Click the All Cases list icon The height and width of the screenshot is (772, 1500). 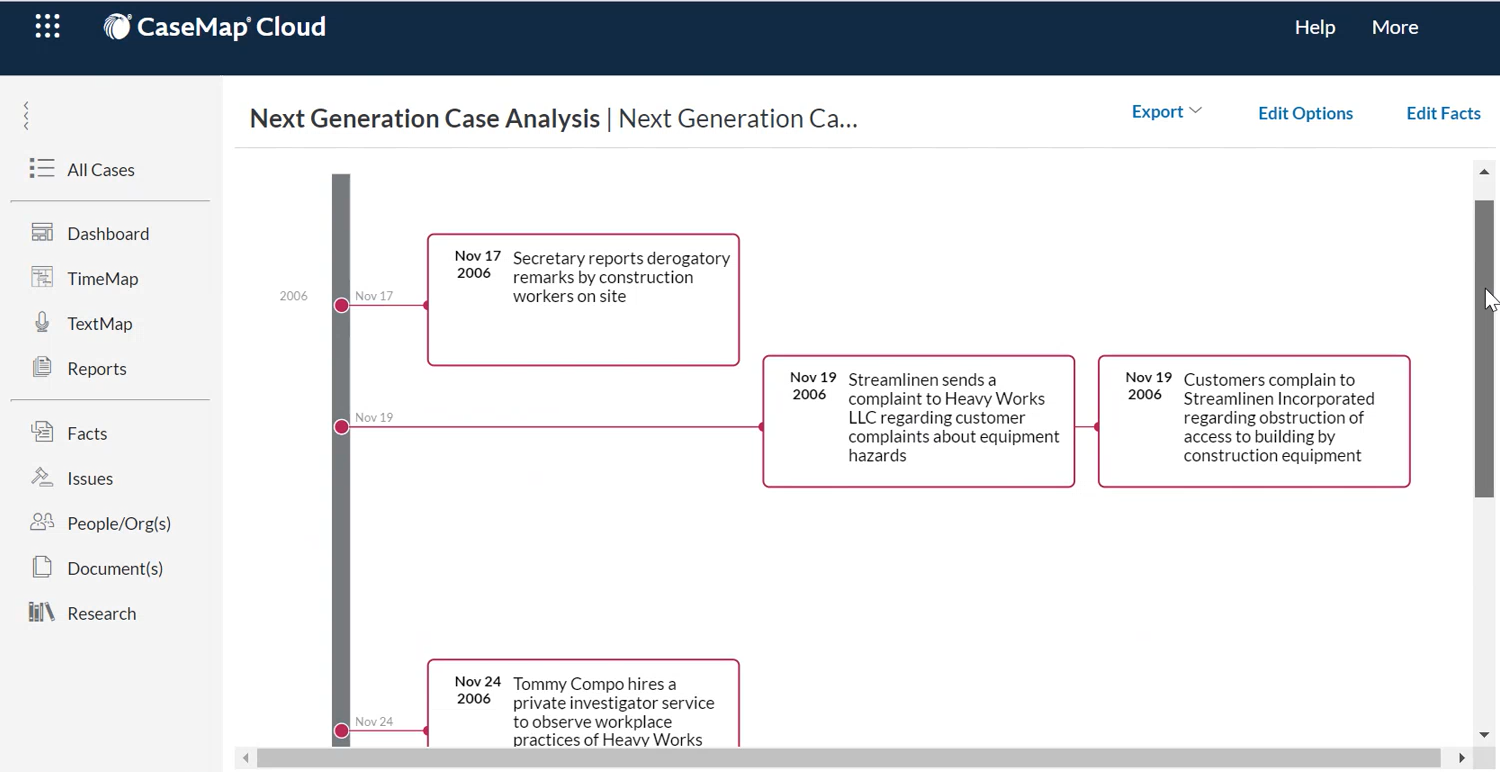[x=42, y=169]
